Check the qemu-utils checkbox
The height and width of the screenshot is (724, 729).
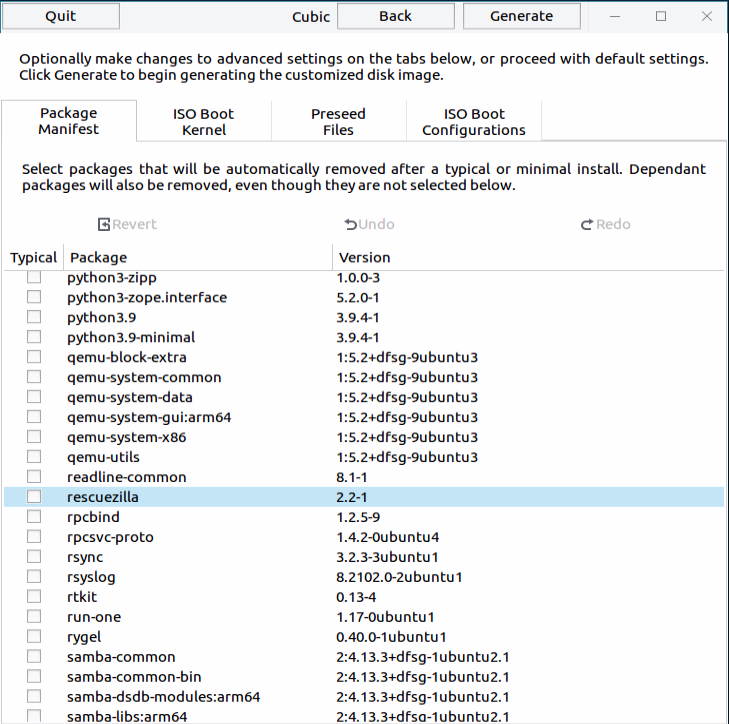(x=34, y=457)
